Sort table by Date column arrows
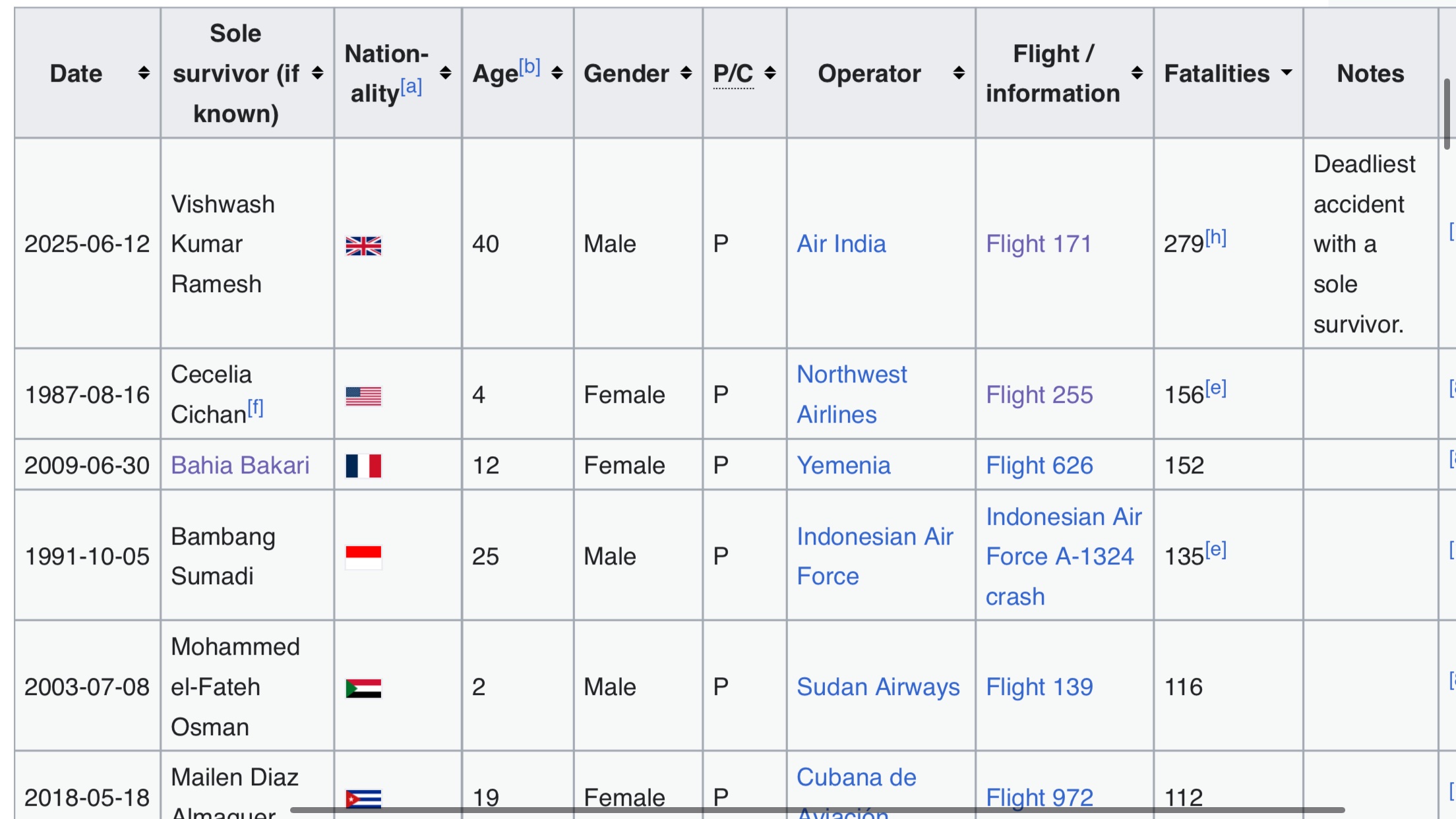This screenshot has width=1456, height=819. coord(144,73)
